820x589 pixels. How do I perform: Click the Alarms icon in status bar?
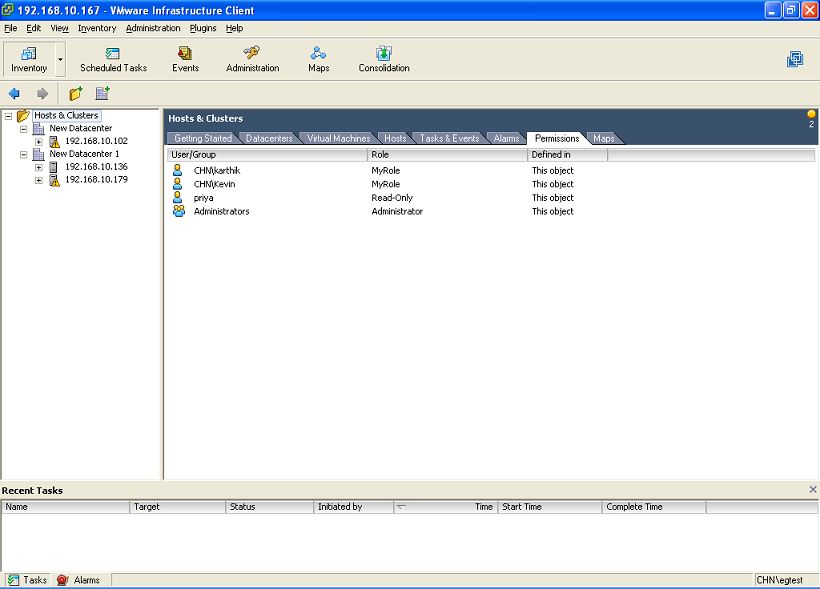coord(63,580)
